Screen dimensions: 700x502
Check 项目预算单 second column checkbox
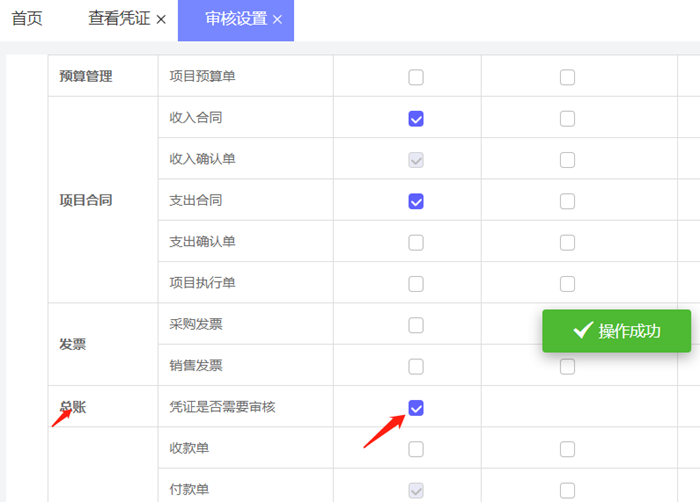[567, 77]
